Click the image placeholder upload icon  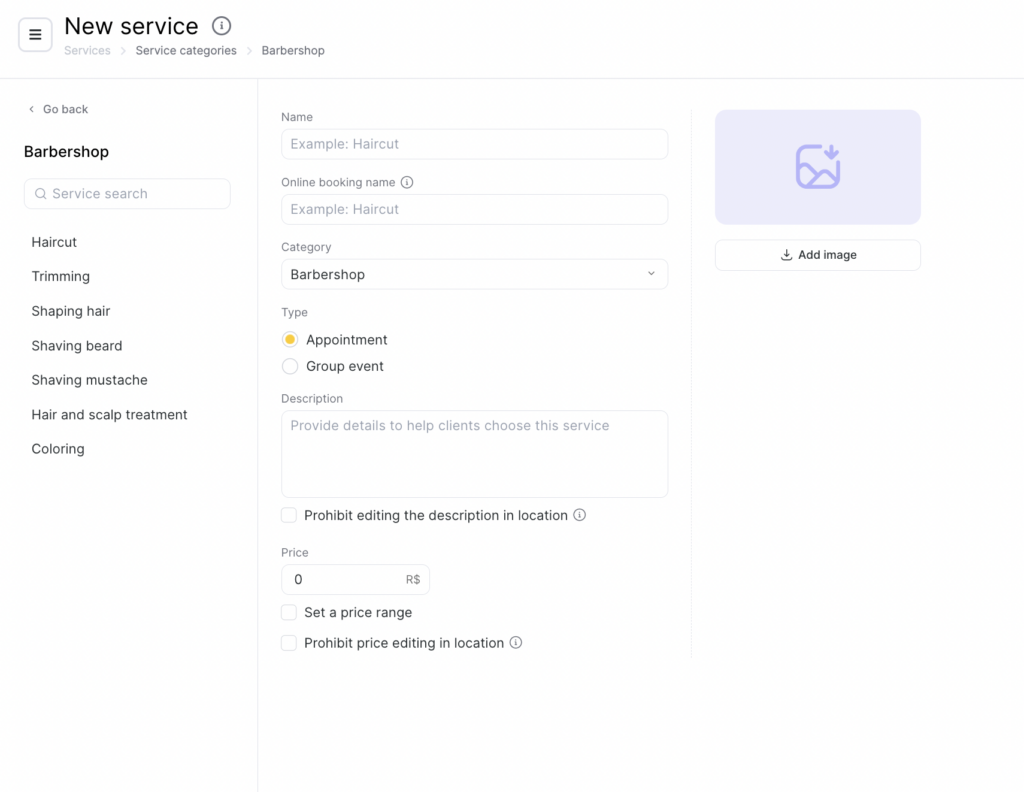click(817, 167)
